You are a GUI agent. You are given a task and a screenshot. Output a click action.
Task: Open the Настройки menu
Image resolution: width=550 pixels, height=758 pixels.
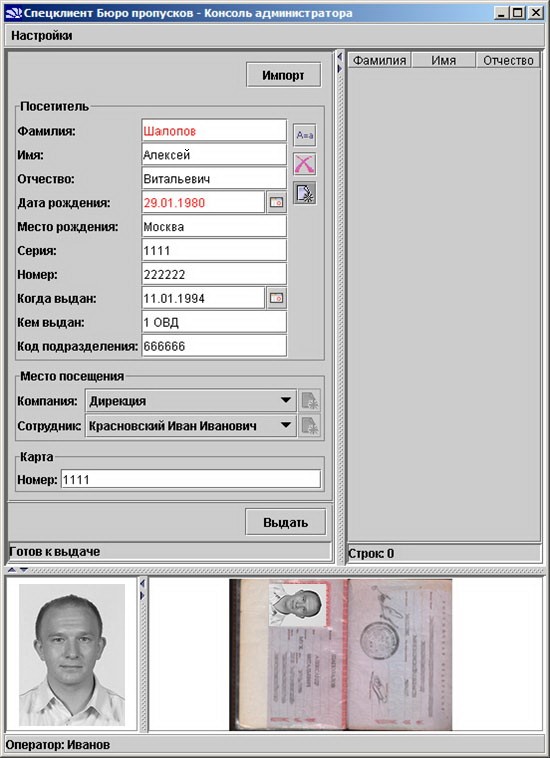click(42, 36)
